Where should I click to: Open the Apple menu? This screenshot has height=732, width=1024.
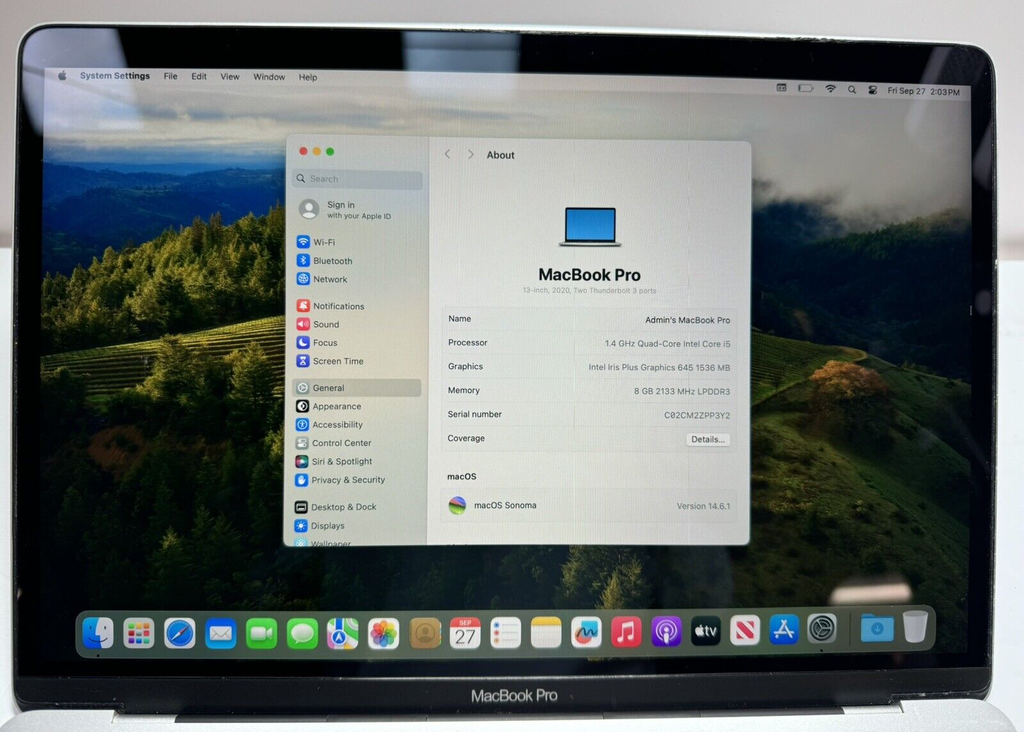63,76
